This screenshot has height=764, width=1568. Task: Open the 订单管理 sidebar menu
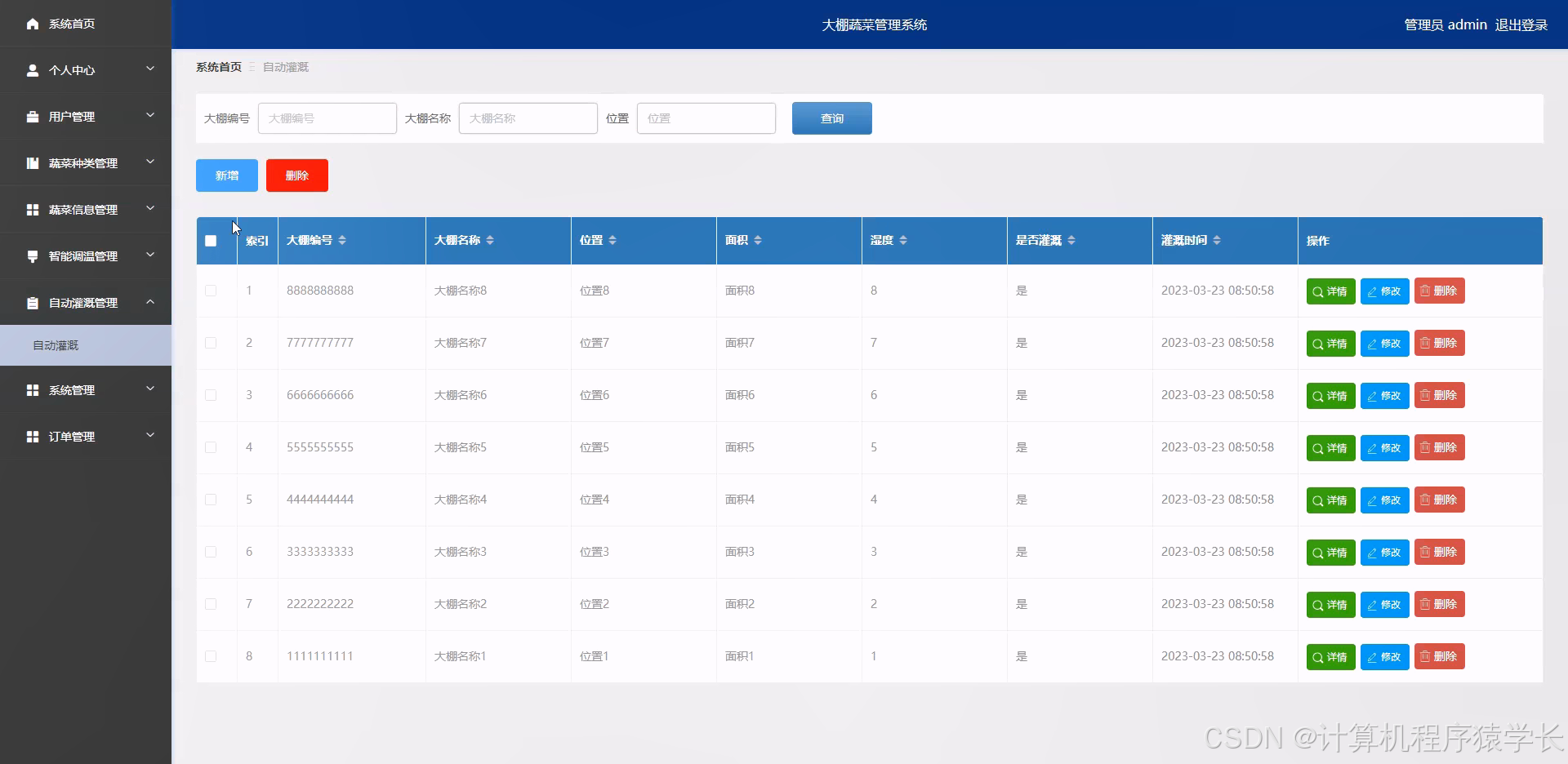click(86, 437)
